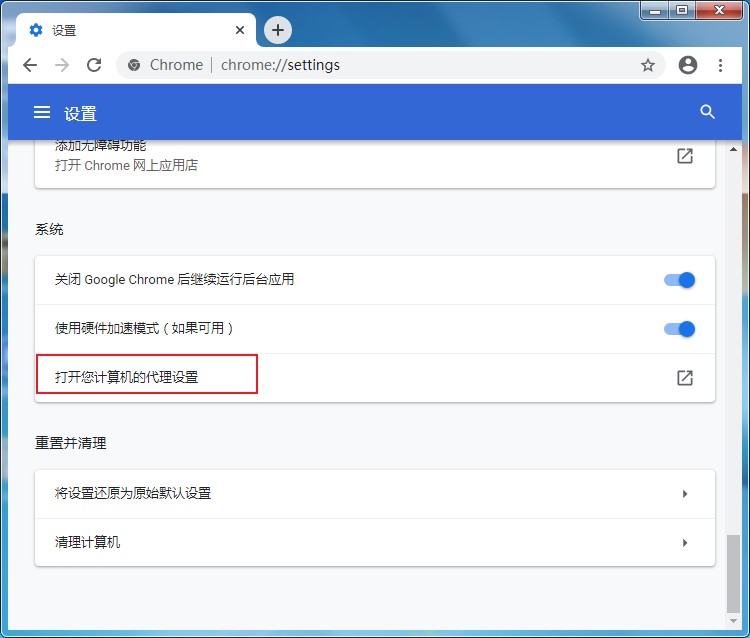The image size is (750, 638).
Task: Expand 清理计算机 arrow
Action: point(685,543)
